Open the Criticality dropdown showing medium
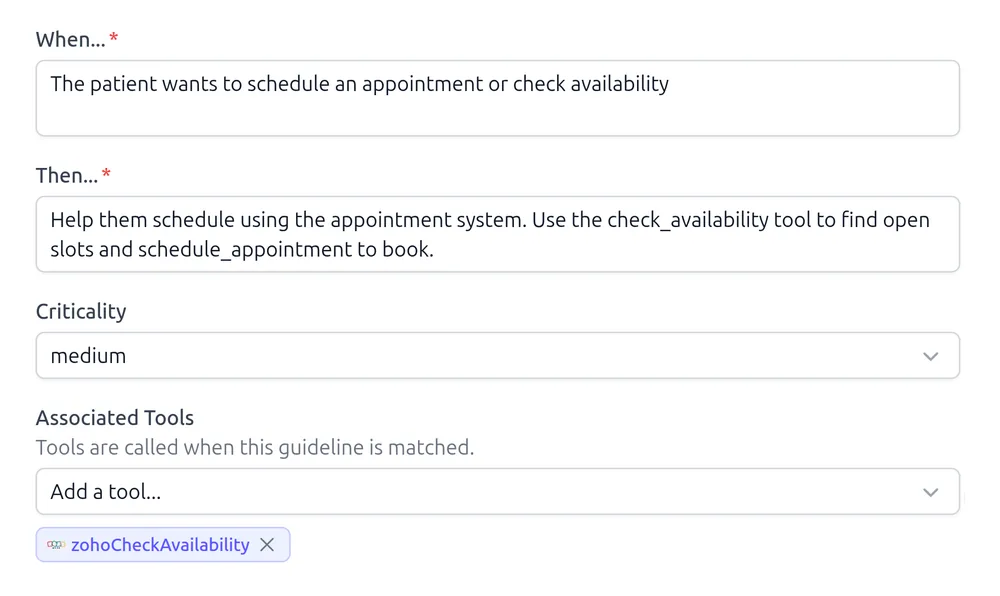The image size is (1000, 596). point(497,356)
